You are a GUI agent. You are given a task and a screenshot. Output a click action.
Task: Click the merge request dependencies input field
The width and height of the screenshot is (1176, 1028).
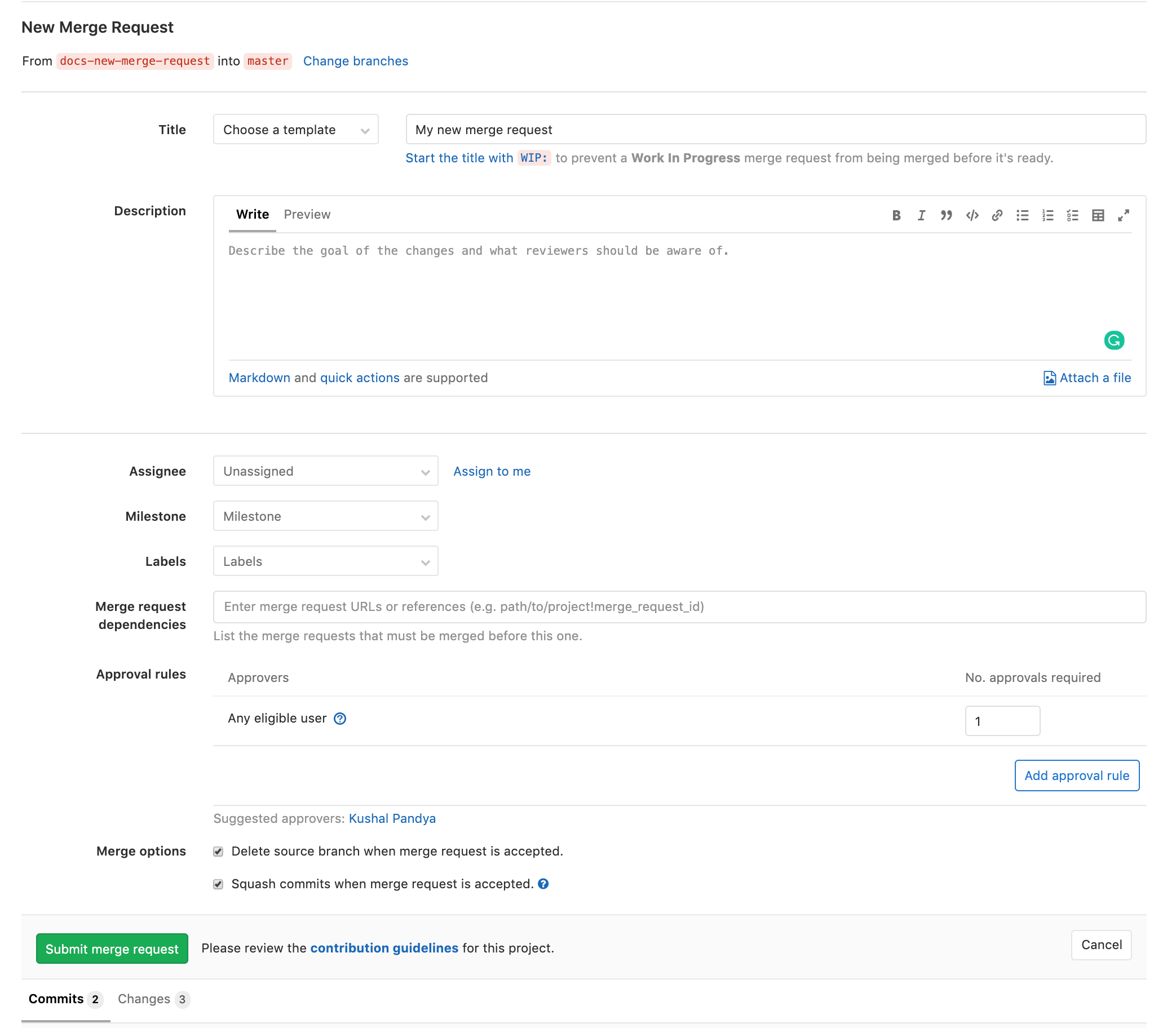[680, 606]
